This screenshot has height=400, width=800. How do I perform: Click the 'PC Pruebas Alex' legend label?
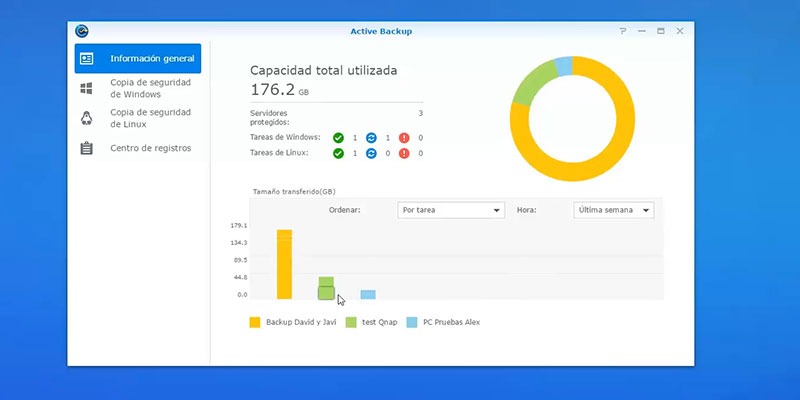pos(452,322)
